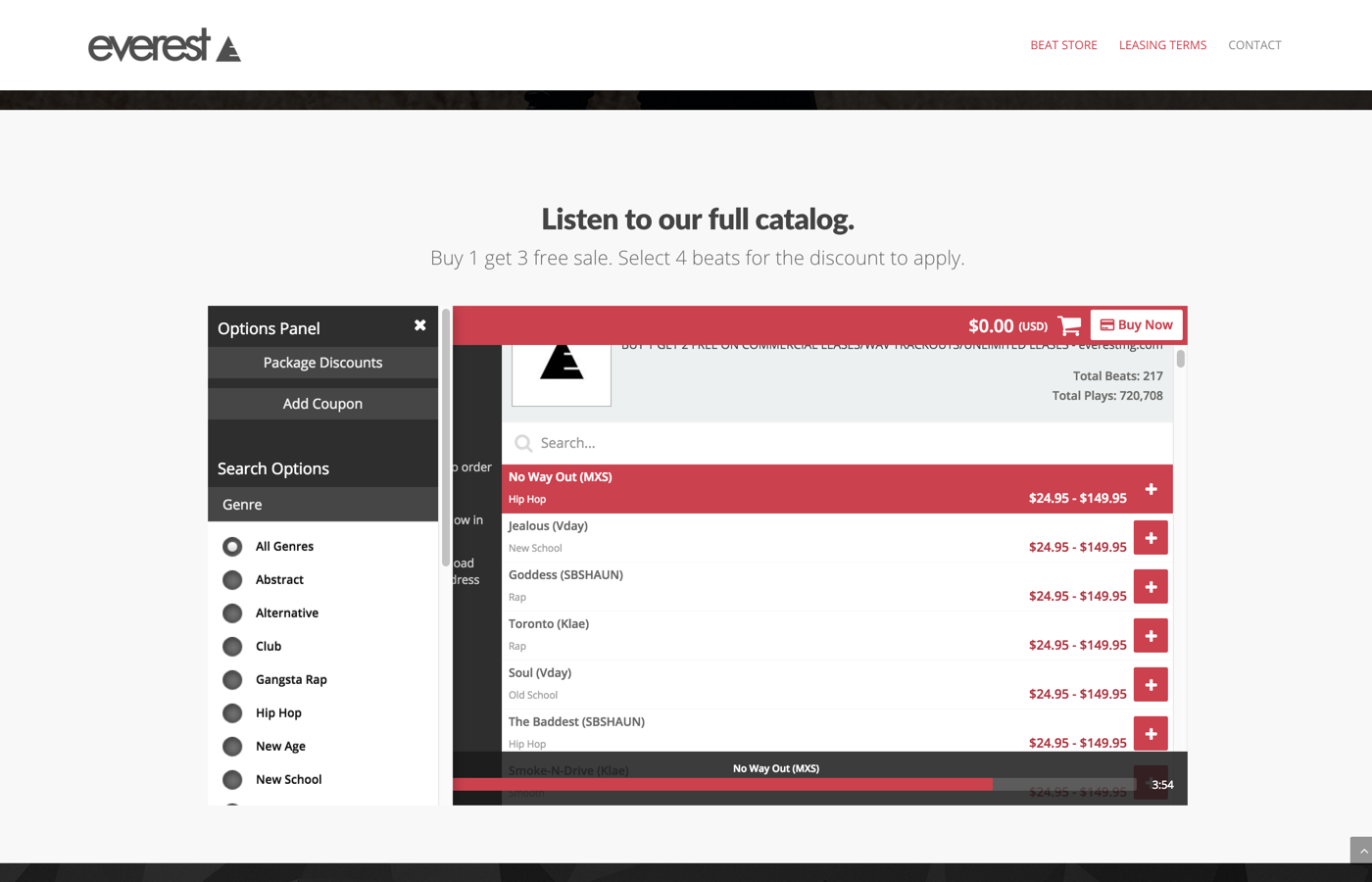Close the Options Panel with the X icon
This screenshot has height=882, width=1372.
point(419,325)
